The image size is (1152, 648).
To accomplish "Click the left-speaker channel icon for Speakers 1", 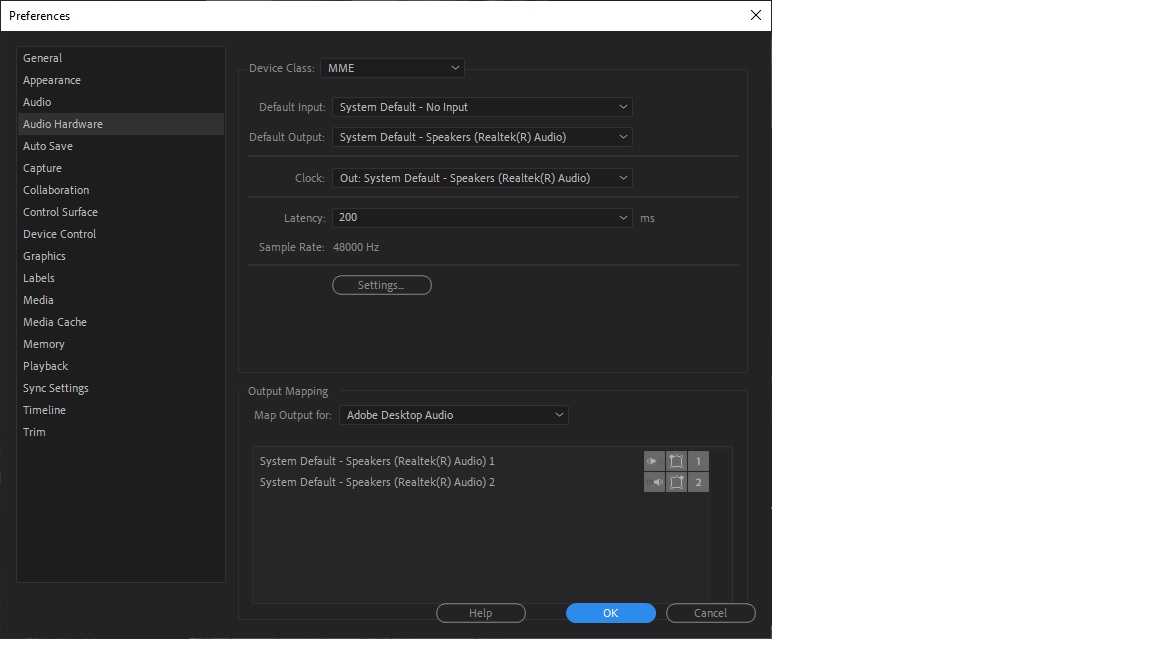I will coord(654,461).
